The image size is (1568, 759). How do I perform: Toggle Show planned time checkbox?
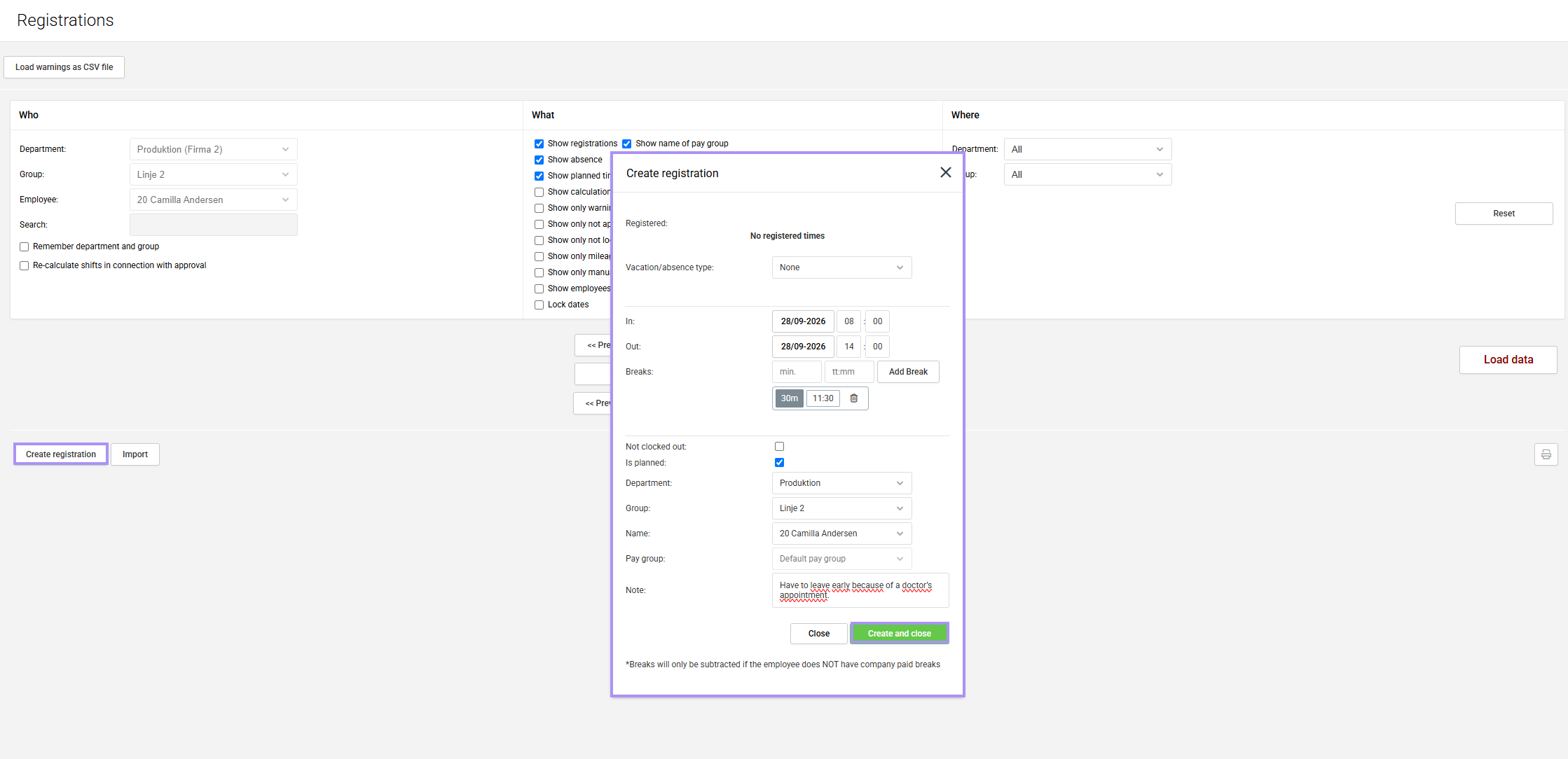point(539,176)
